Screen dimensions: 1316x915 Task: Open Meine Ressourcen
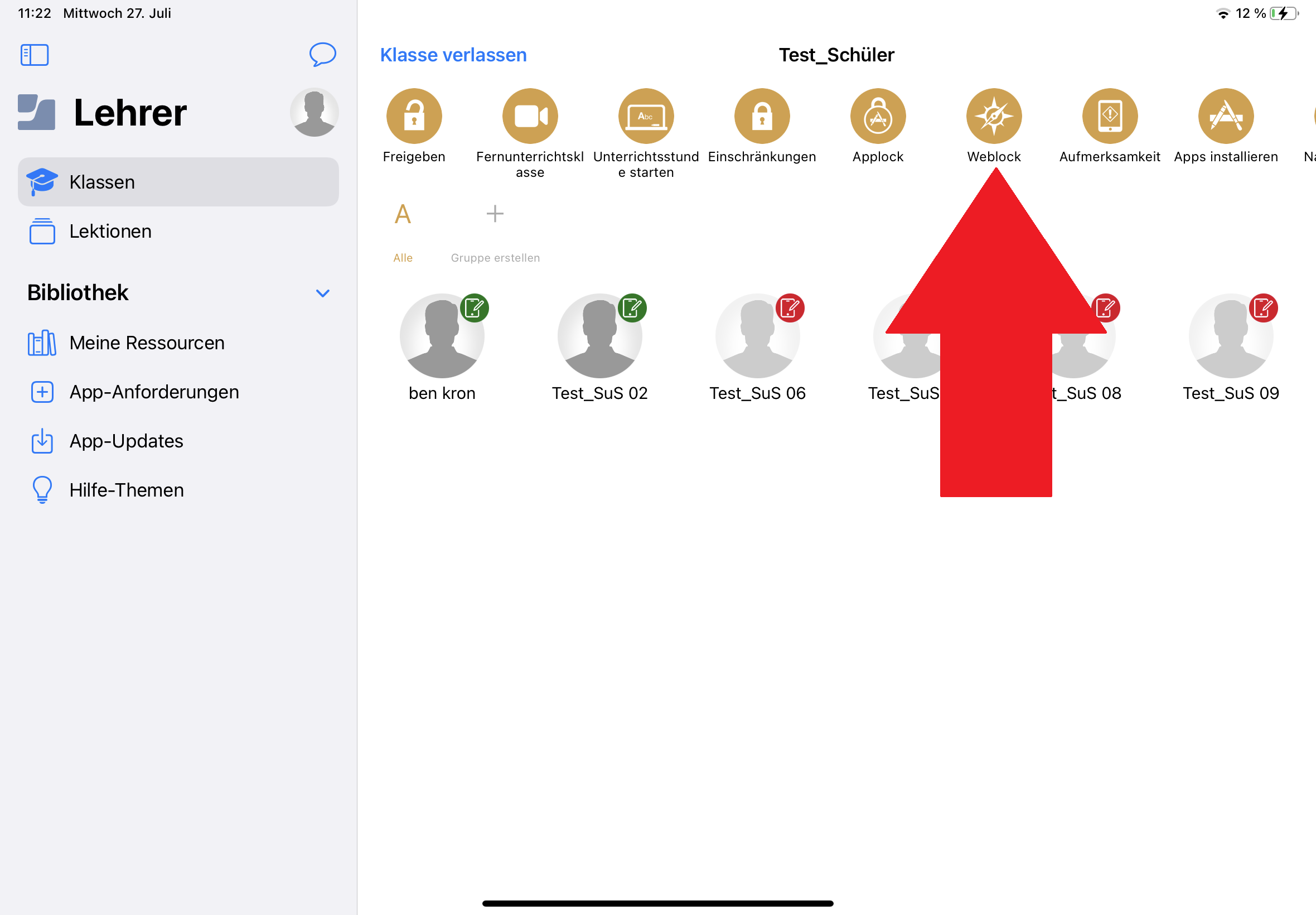178,343
